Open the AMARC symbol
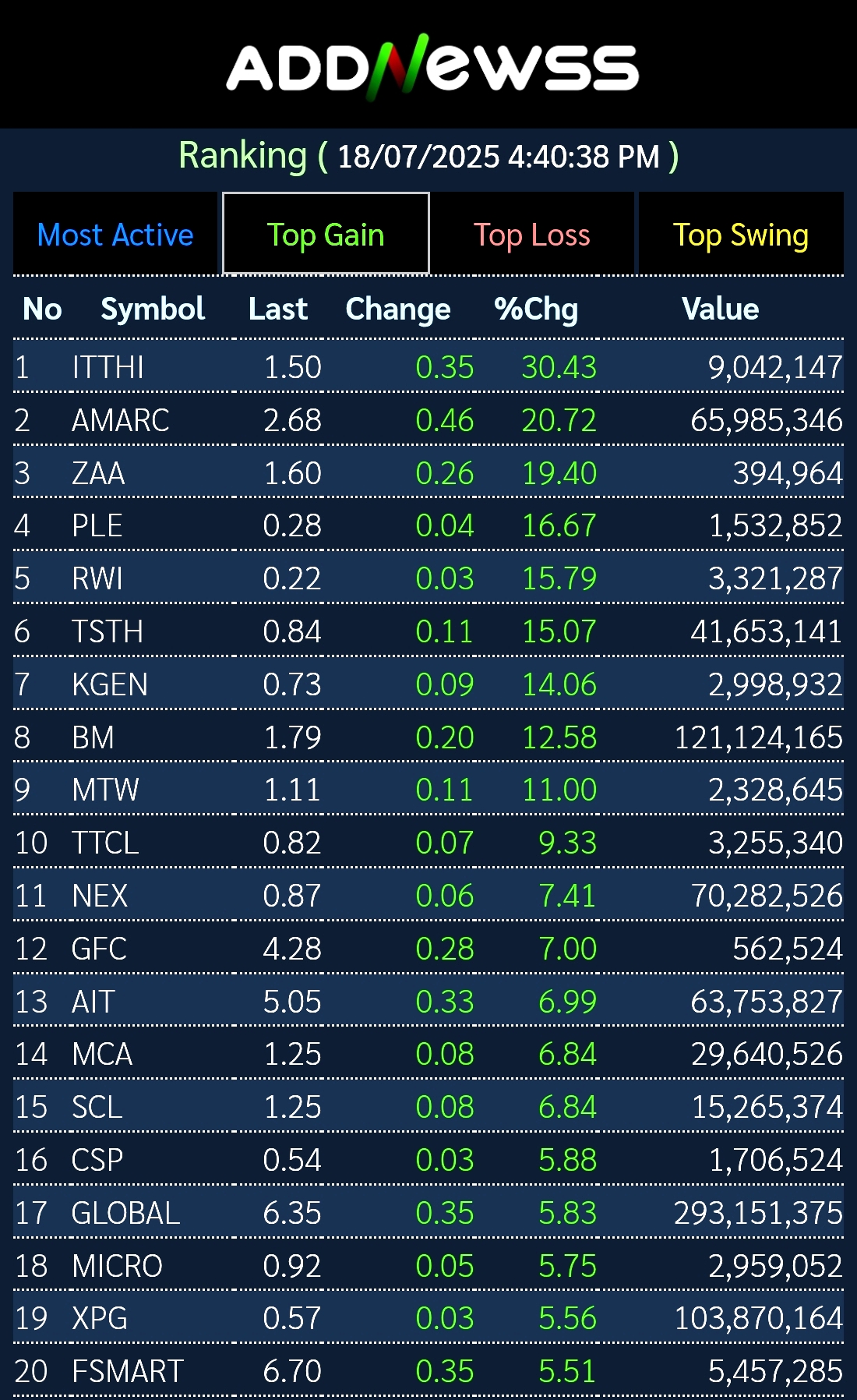 click(x=120, y=420)
